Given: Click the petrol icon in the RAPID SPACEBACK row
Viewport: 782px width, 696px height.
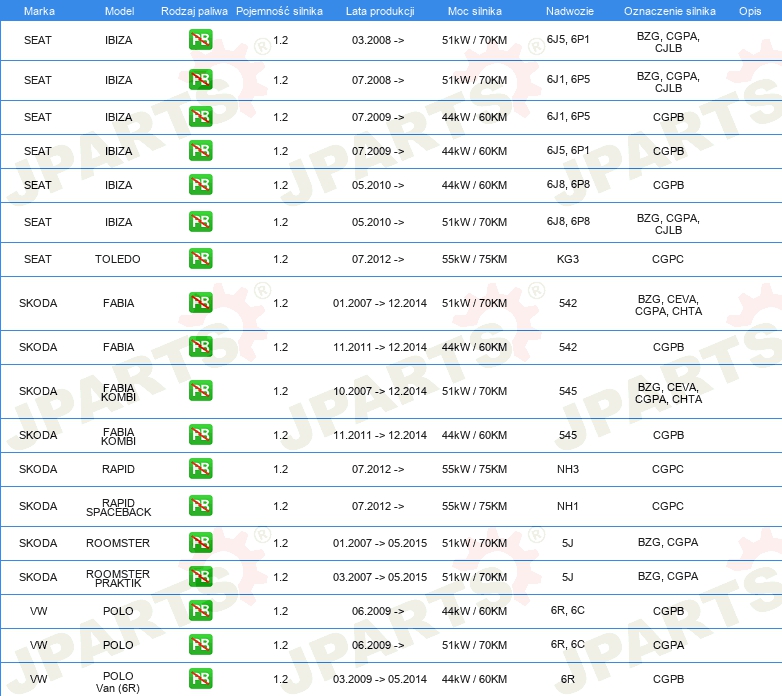Looking at the screenshot, I should pyautogui.click(x=200, y=506).
